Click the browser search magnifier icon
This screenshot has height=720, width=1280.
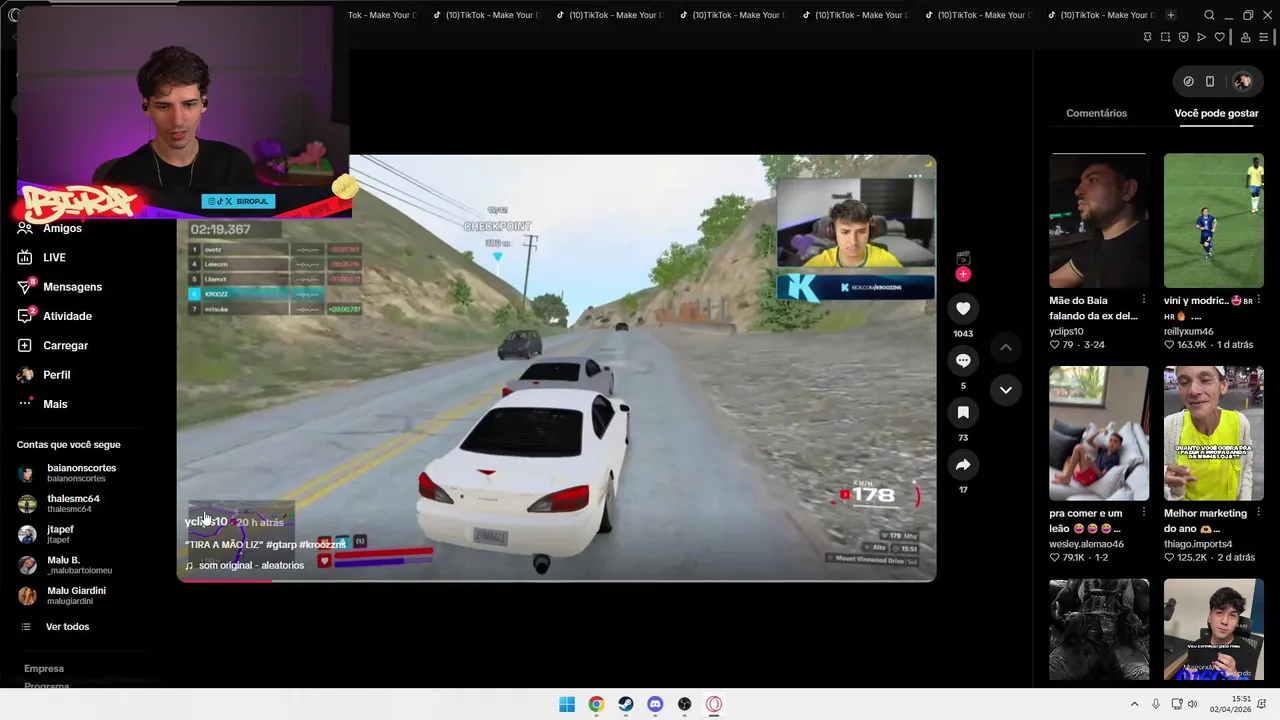(1209, 15)
